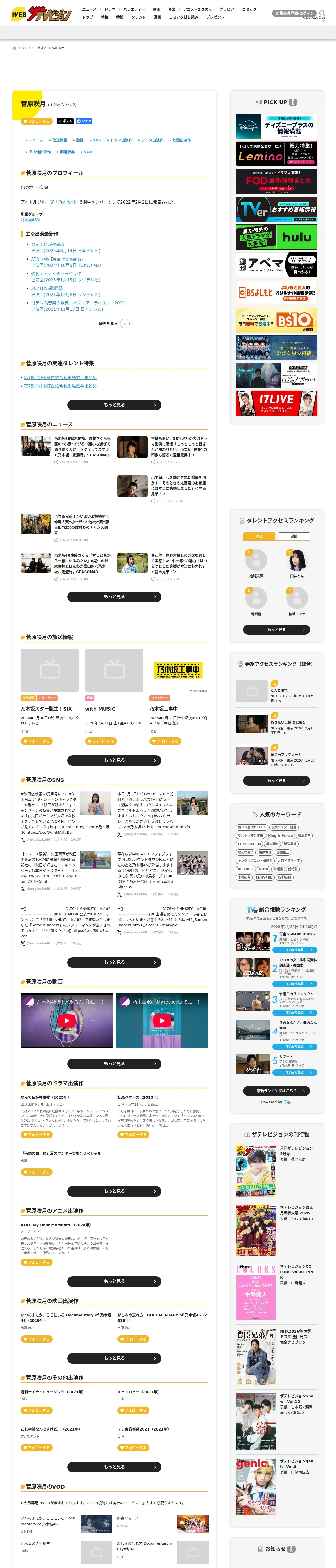
Task: Click もっと見る under 菅原咲月の動画
Action: (114, 1064)
